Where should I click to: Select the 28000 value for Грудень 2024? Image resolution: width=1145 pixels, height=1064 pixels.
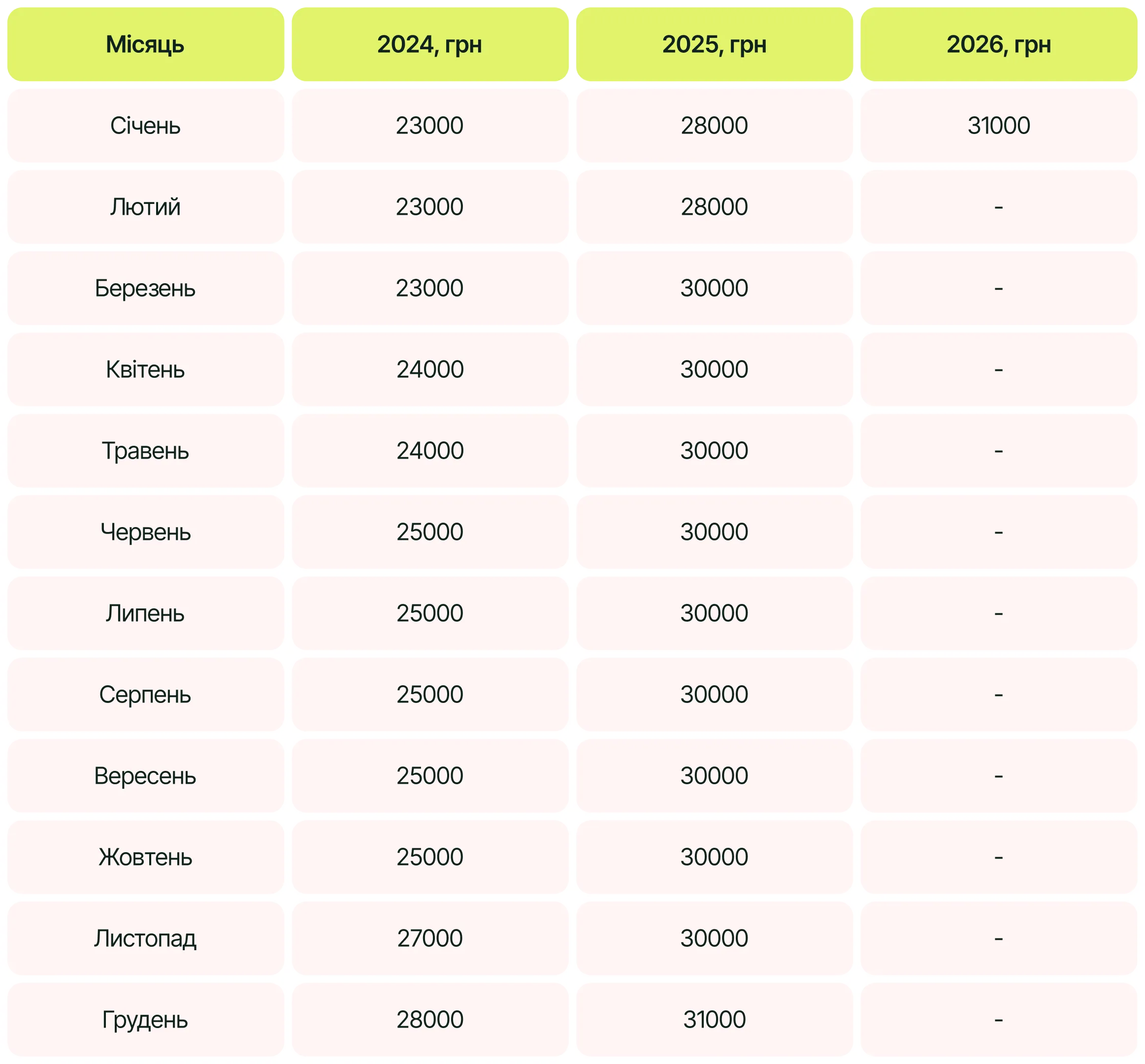click(x=429, y=1020)
